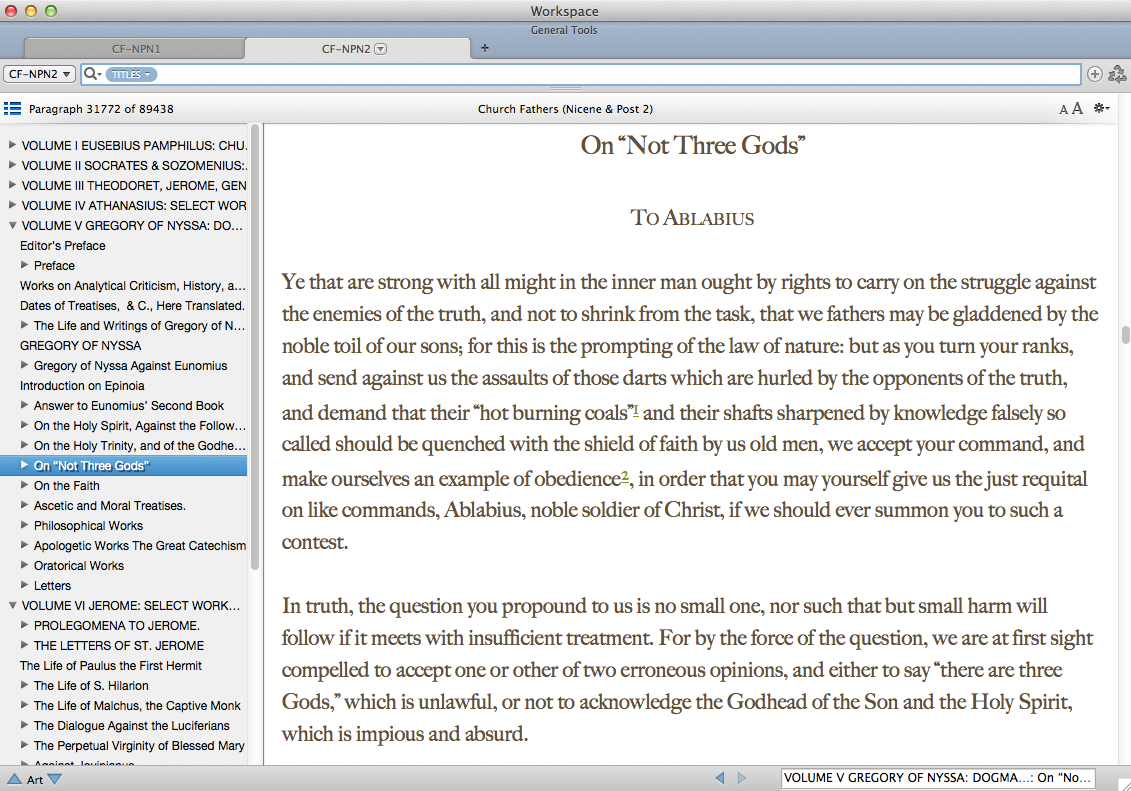Expand VOLUME IV ATHANASIUS
The height and width of the screenshot is (791, 1131).
coord(12,205)
